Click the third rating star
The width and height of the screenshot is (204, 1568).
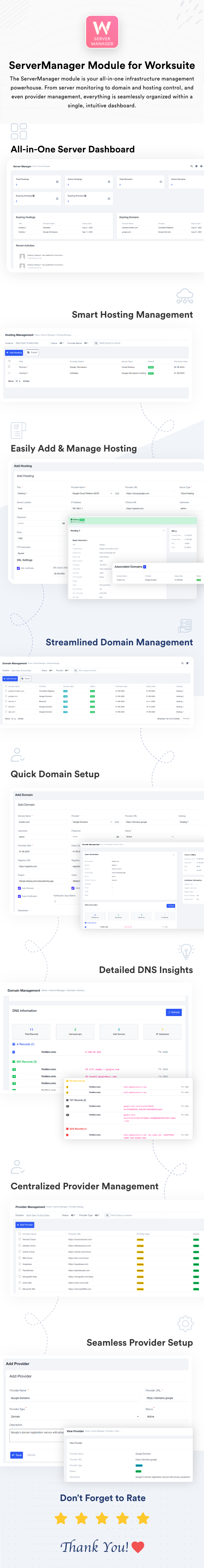point(102,1519)
